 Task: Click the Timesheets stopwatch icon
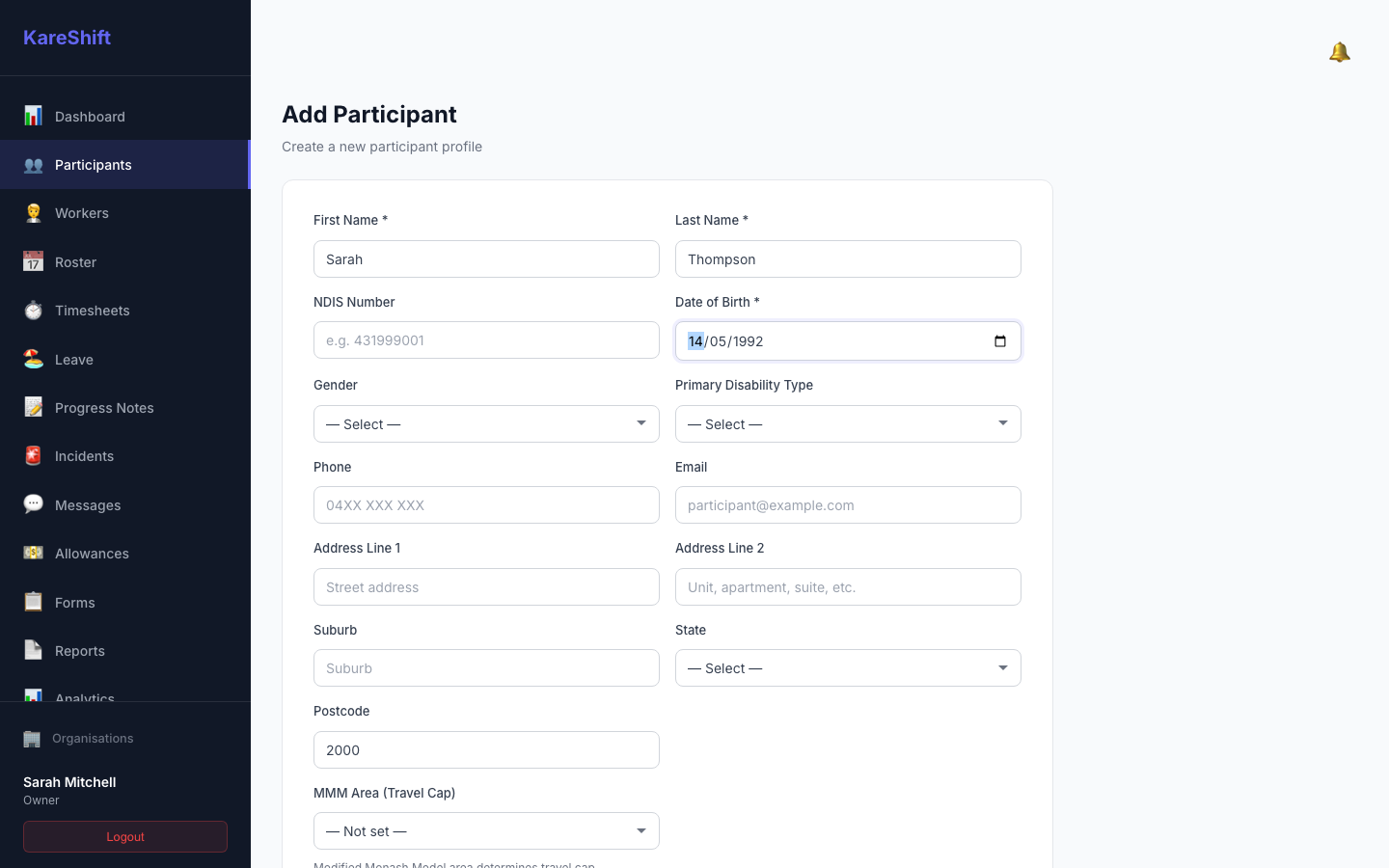33,311
